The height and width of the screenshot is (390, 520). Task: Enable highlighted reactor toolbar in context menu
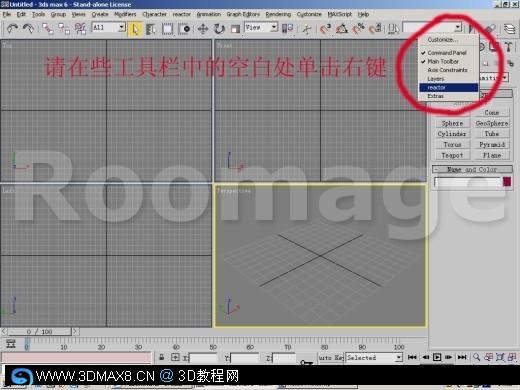448,87
